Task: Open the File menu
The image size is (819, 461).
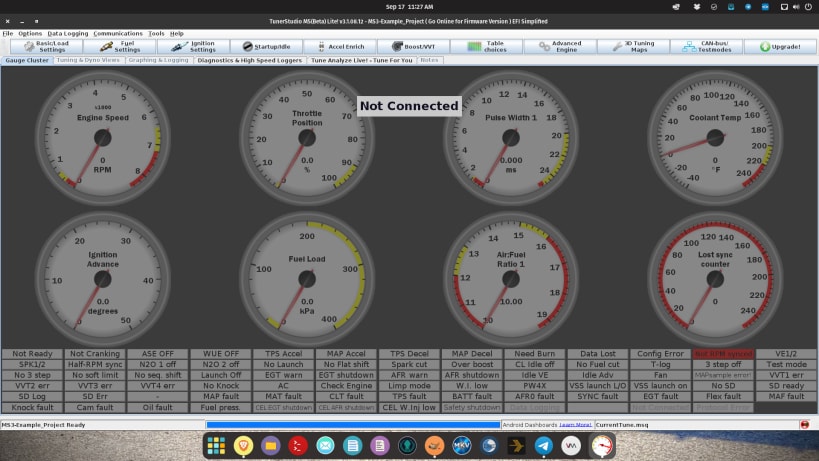Action: 8,33
